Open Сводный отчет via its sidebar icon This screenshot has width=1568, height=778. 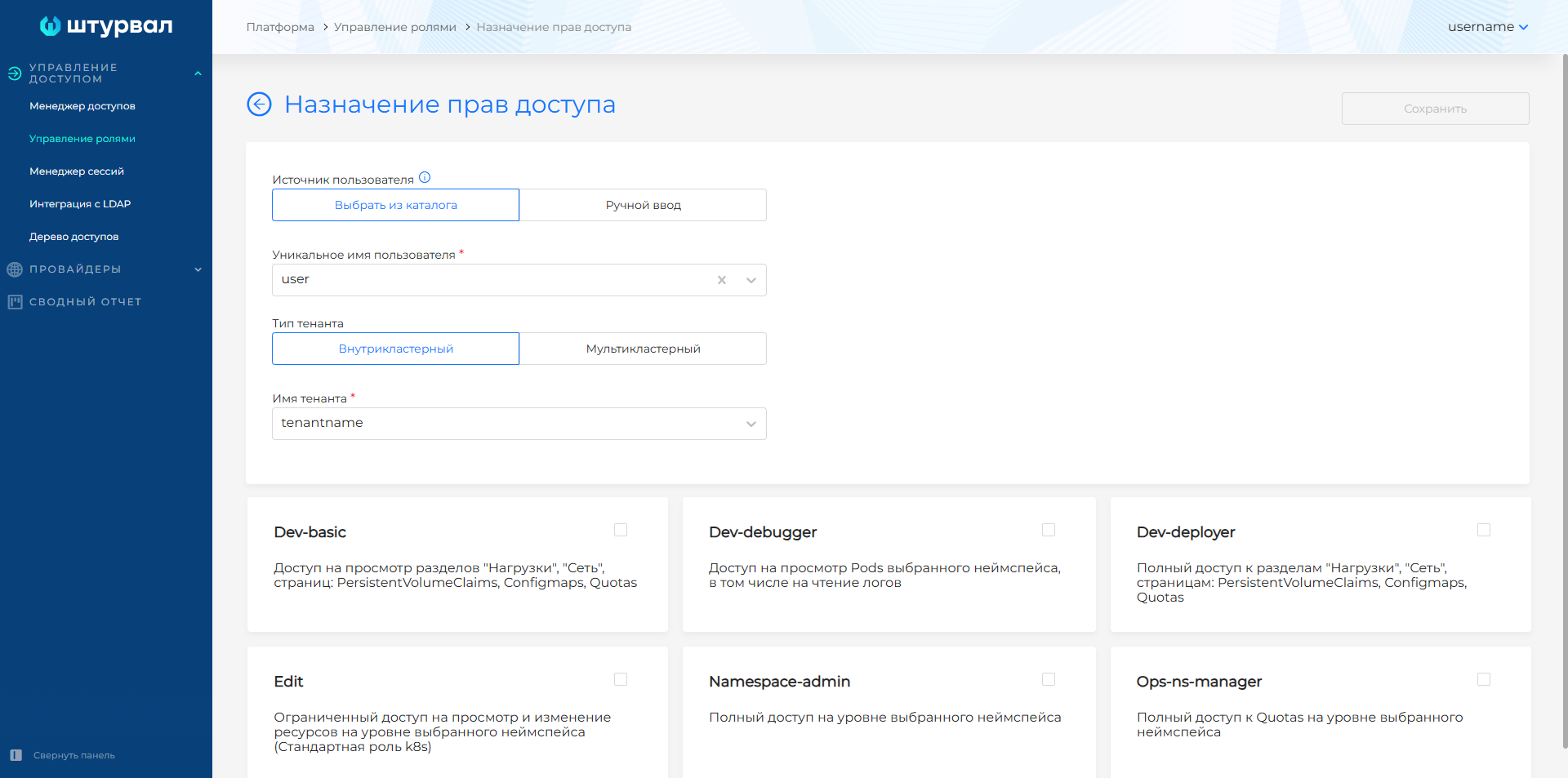16,301
